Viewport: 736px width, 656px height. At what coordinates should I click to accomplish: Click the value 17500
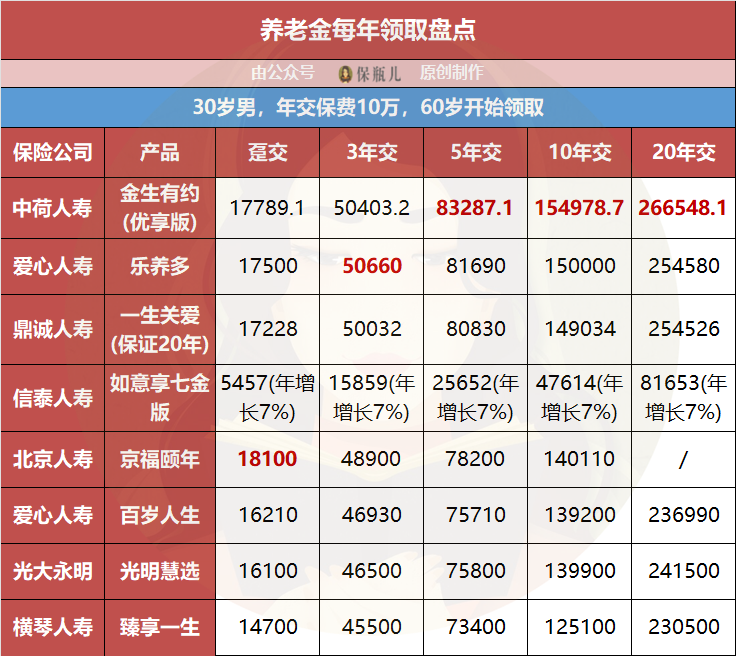coord(268,266)
